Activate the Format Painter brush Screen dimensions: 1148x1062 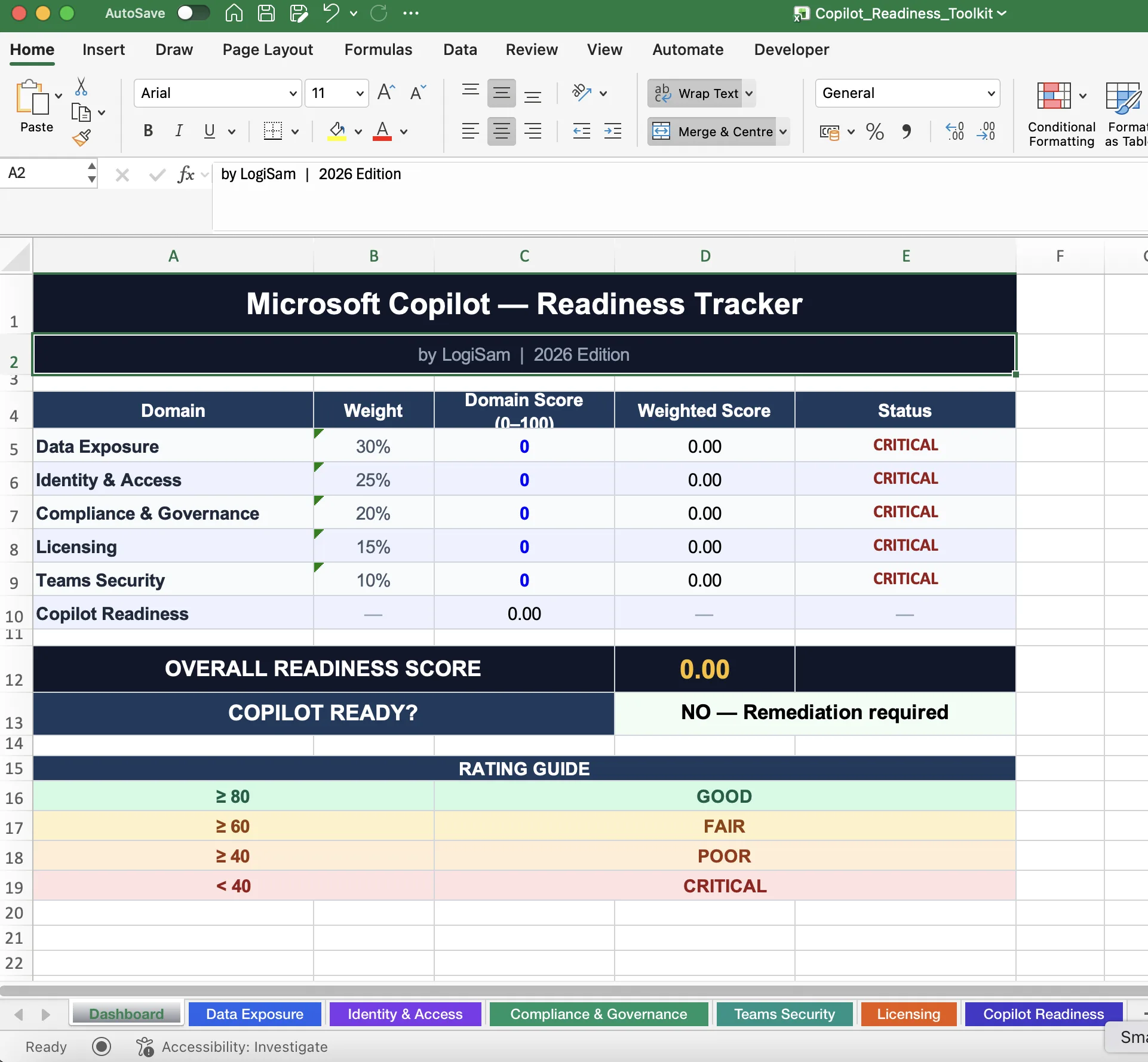(x=81, y=139)
